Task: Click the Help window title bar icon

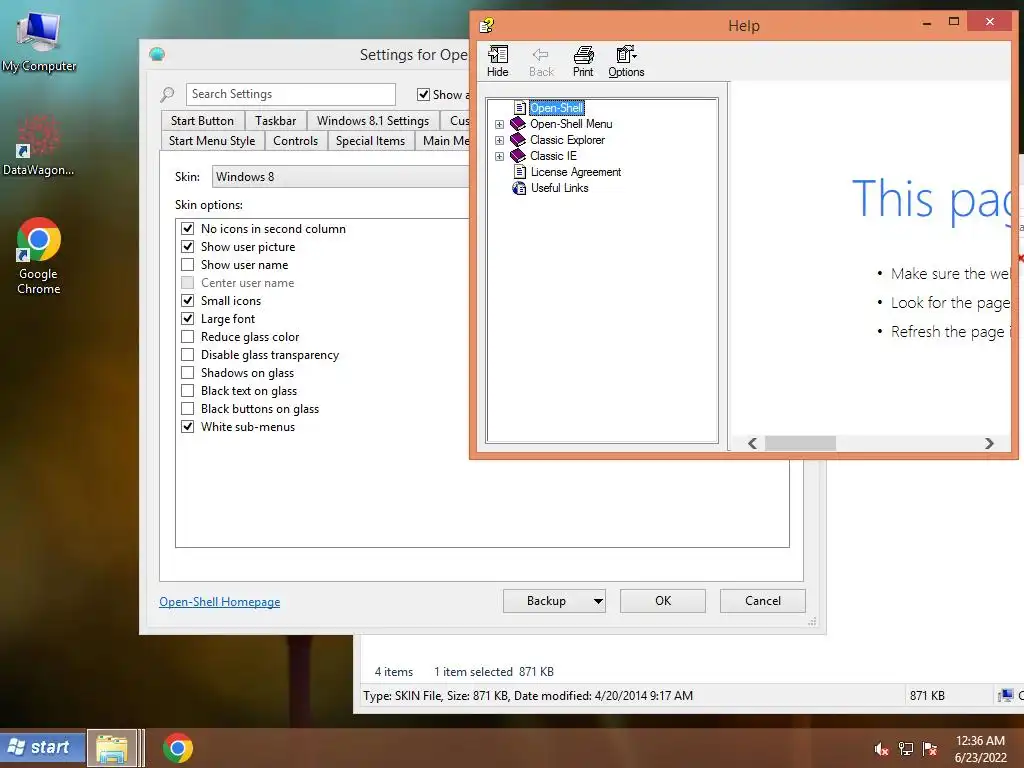Action: click(487, 25)
